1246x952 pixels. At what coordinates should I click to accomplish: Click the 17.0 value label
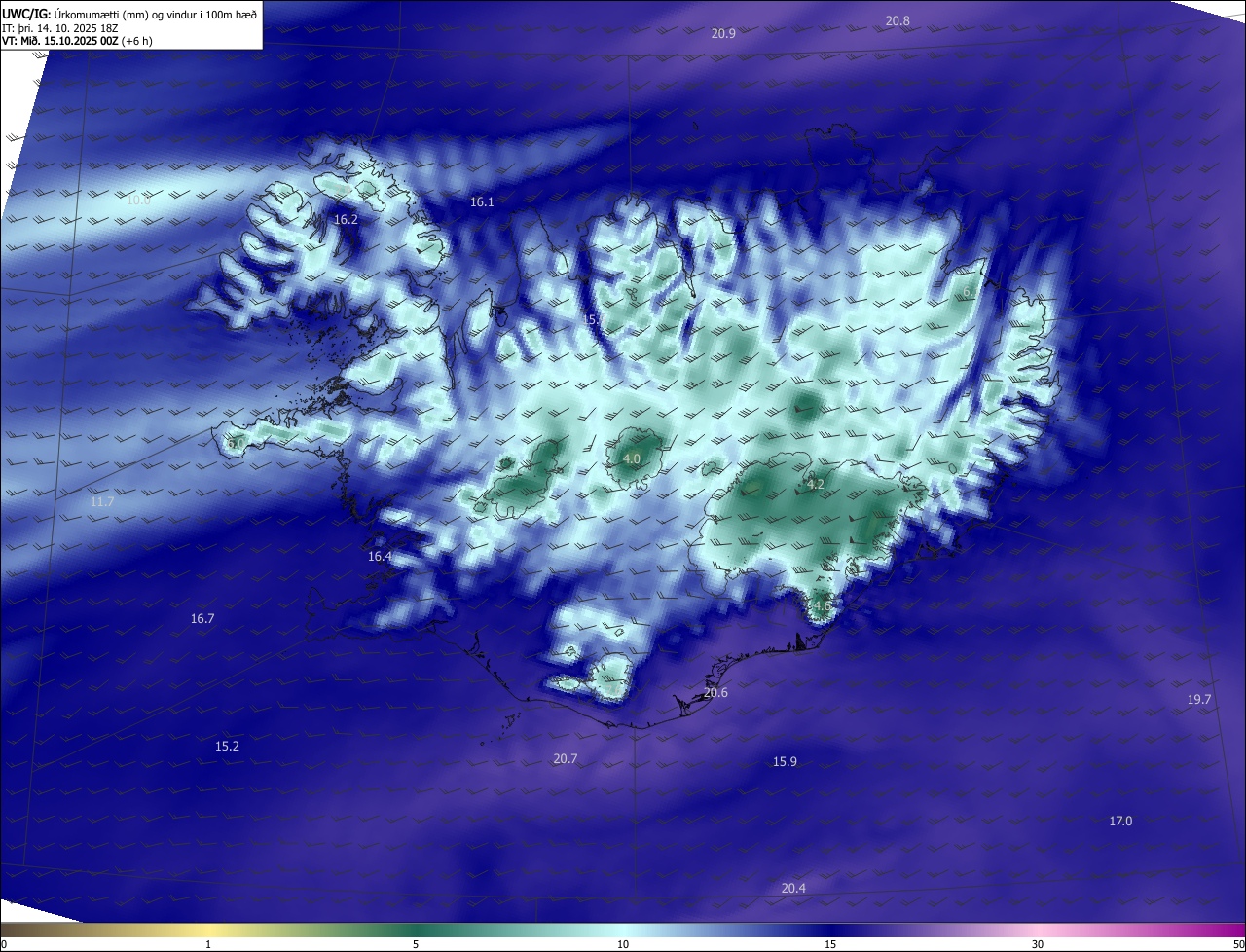(x=1120, y=822)
